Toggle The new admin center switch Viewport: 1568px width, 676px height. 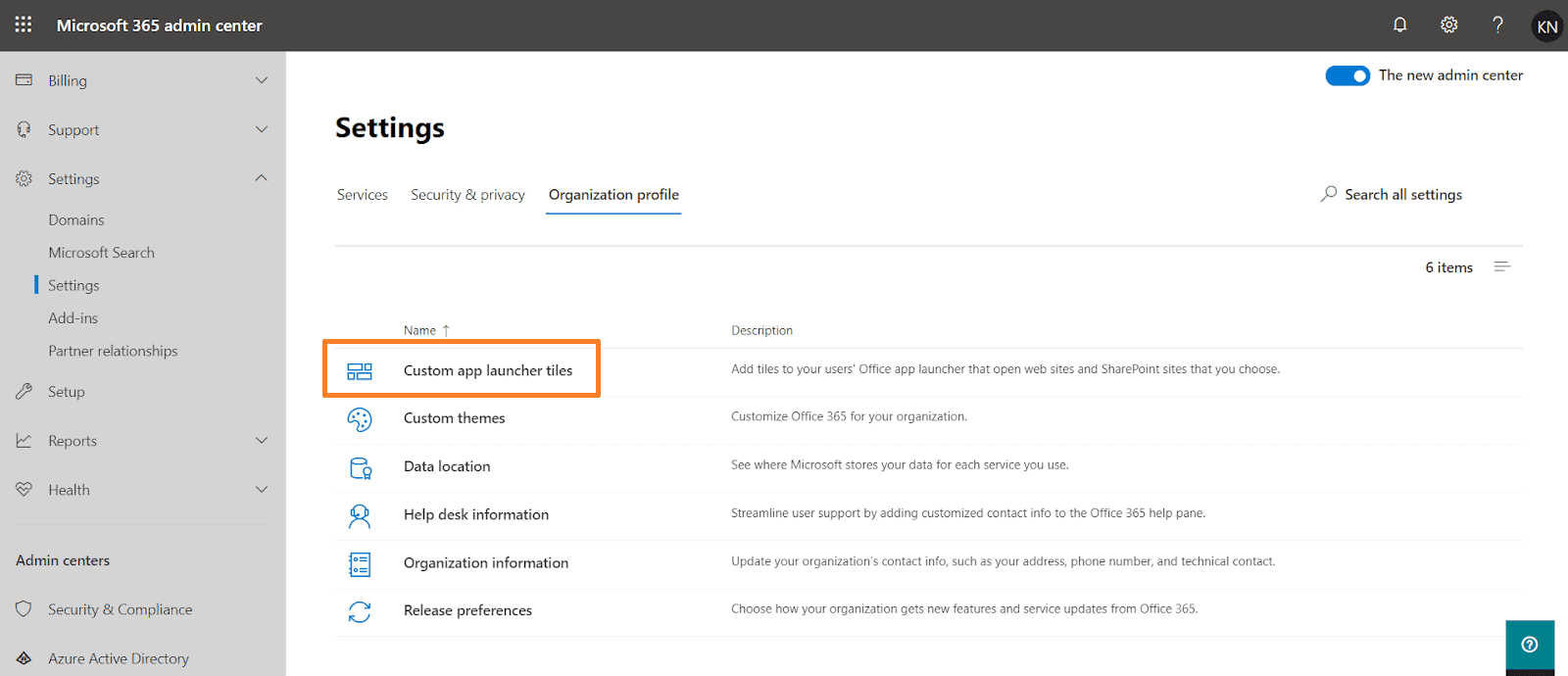tap(1347, 75)
